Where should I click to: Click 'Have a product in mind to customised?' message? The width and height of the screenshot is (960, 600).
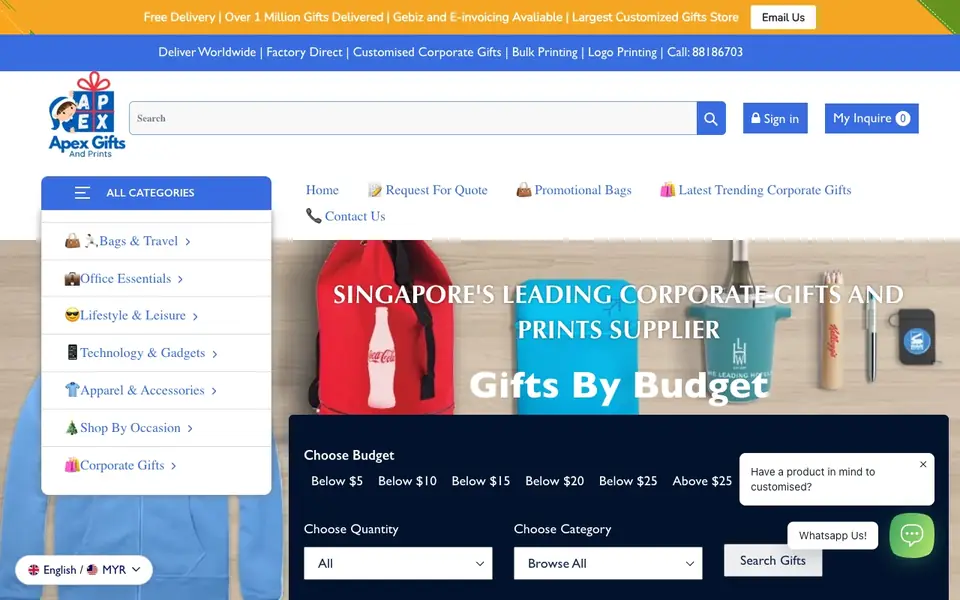[813, 479]
